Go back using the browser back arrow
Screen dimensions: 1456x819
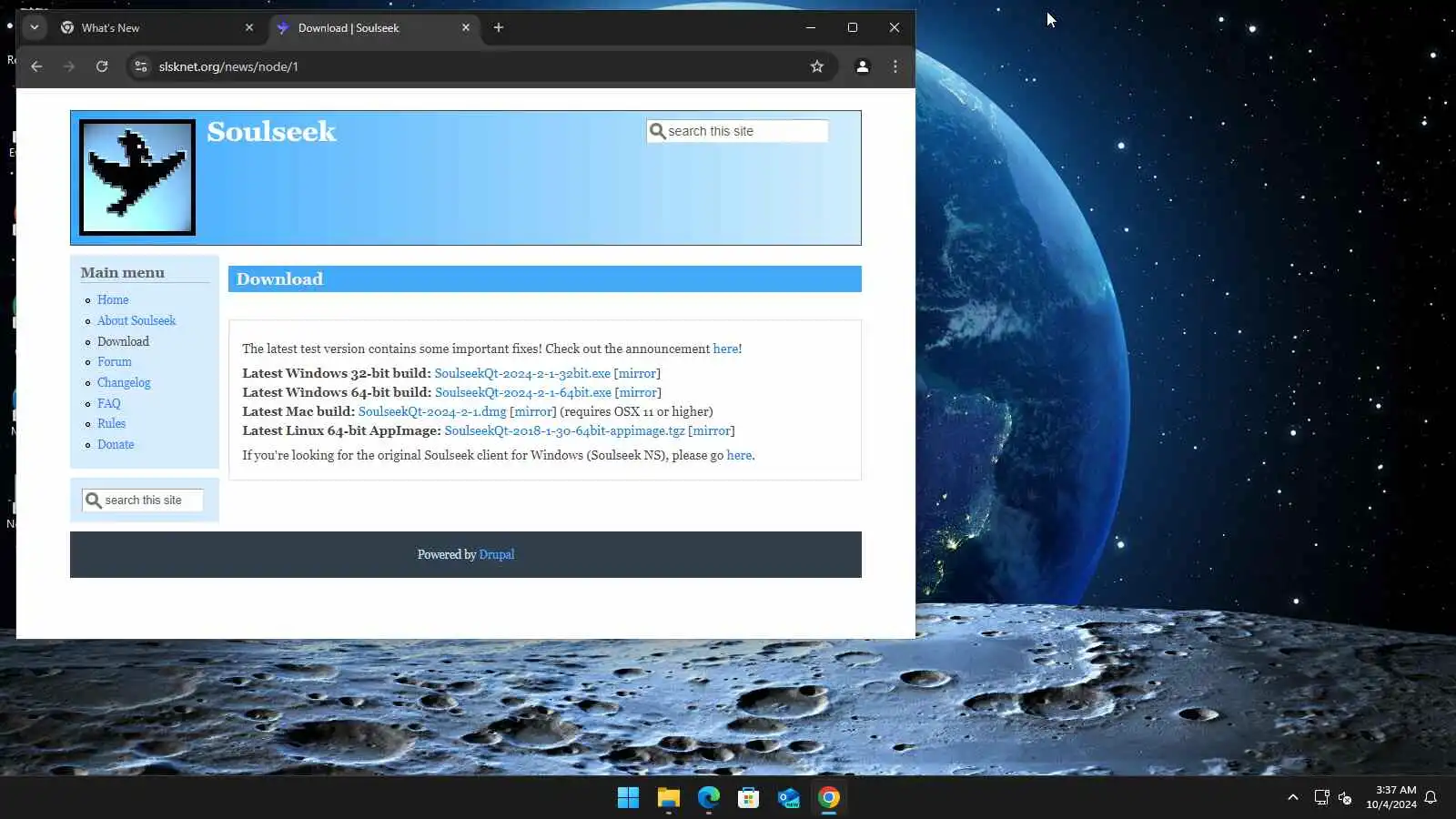36,66
